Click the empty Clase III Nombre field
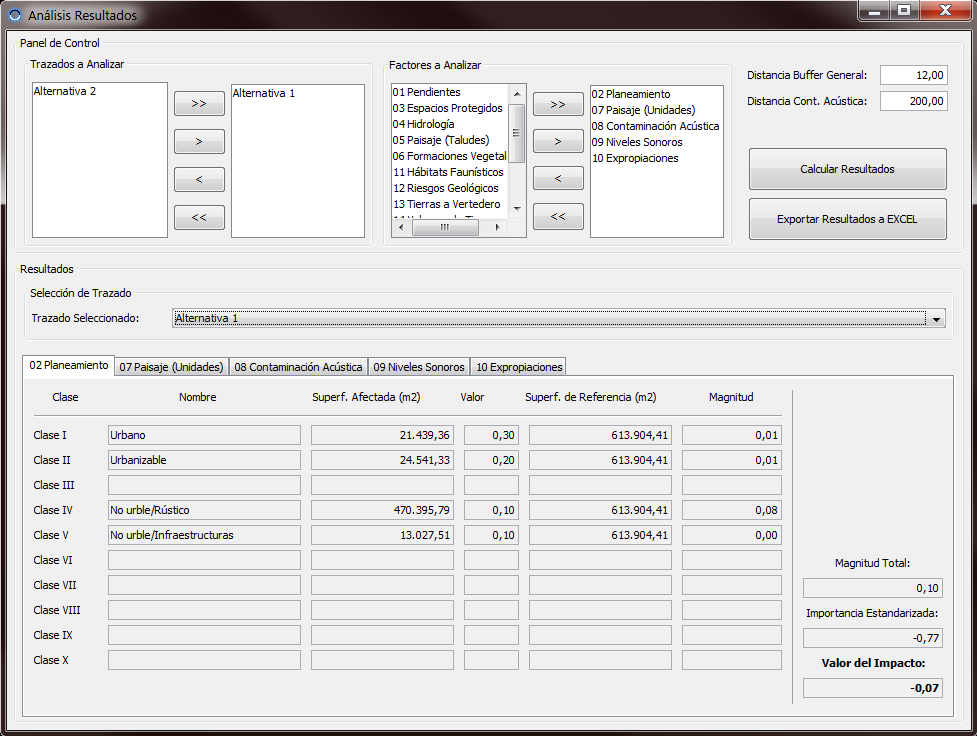This screenshot has width=977, height=736. pyautogui.click(x=204, y=485)
